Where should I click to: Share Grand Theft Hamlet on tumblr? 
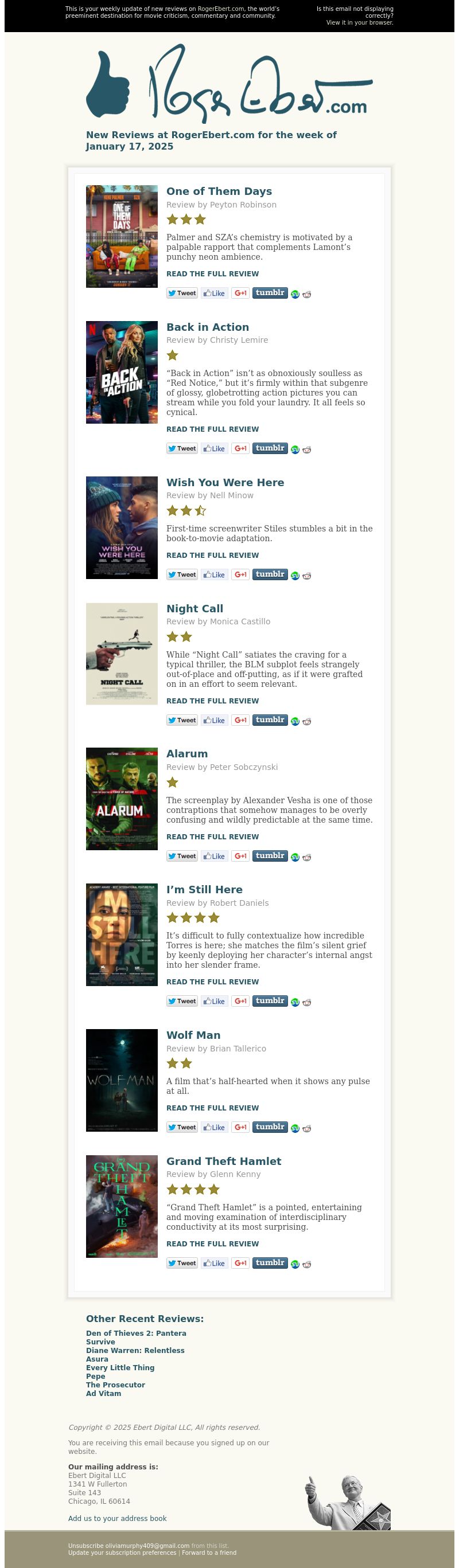(270, 1262)
